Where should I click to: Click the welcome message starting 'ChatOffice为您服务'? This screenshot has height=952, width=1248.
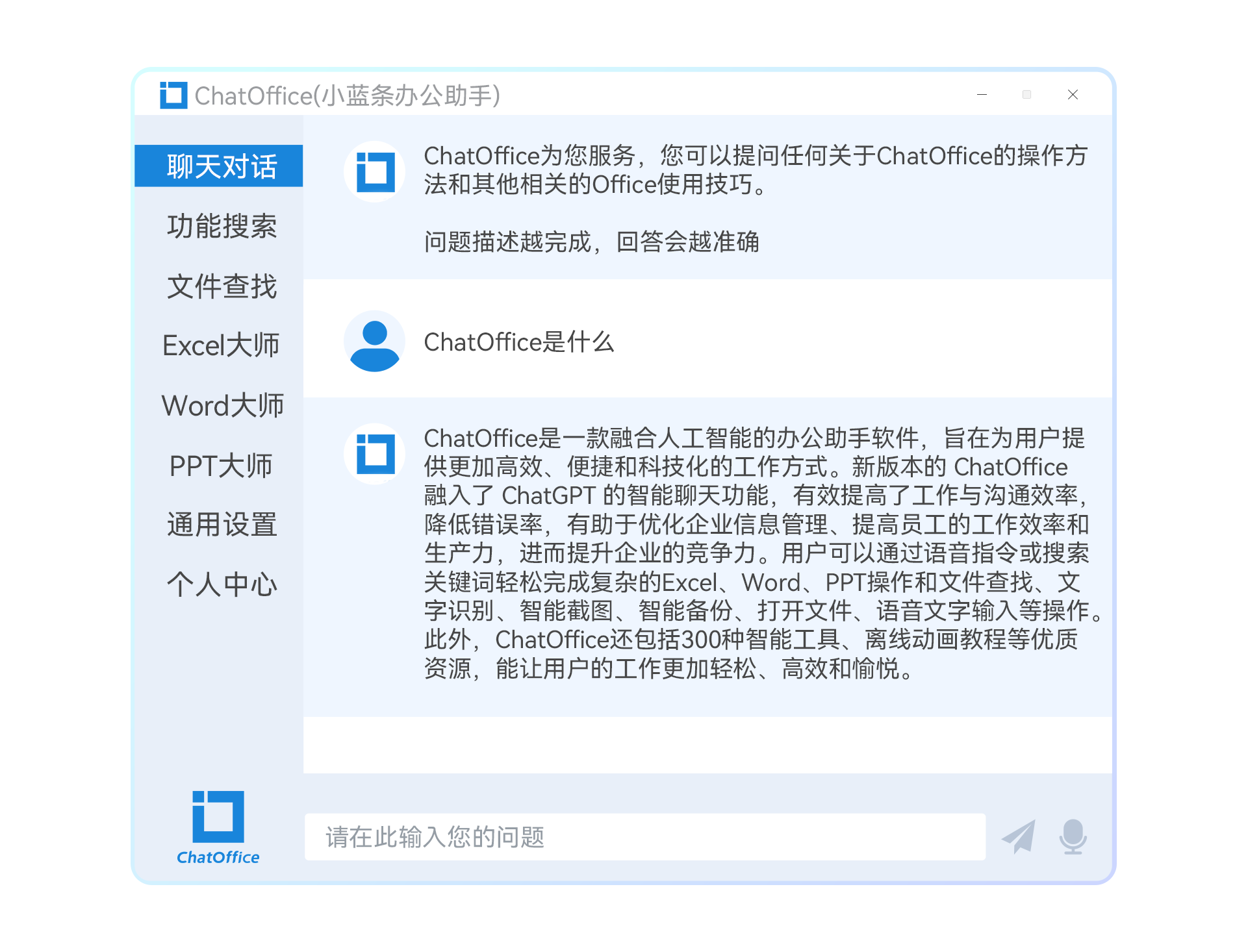pos(756,170)
